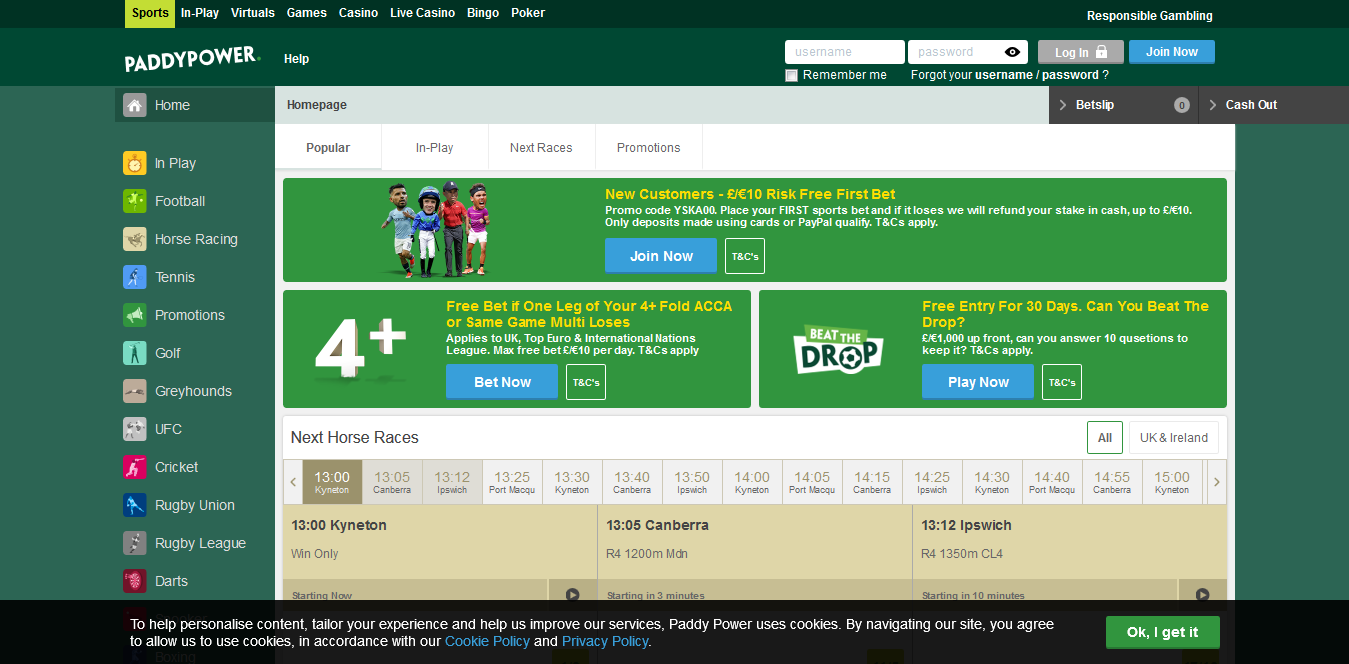This screenshot has width=1349, height=664.
Task: Expand the Betslip panel
Action: [x=1123, y=105]
